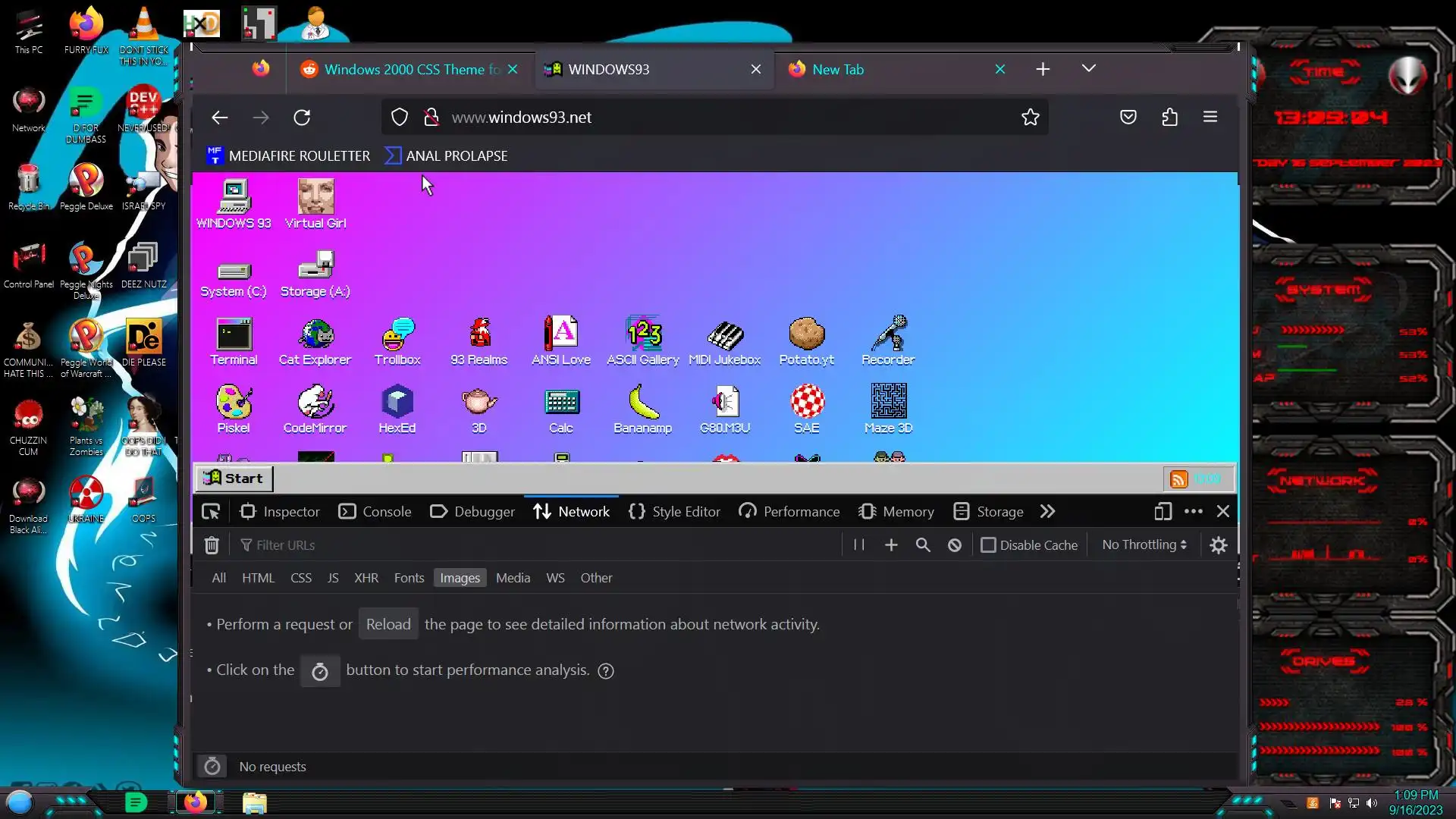1456x819 pixels.
Task: Select the XHR request filter
Action: tap(366, 578)
